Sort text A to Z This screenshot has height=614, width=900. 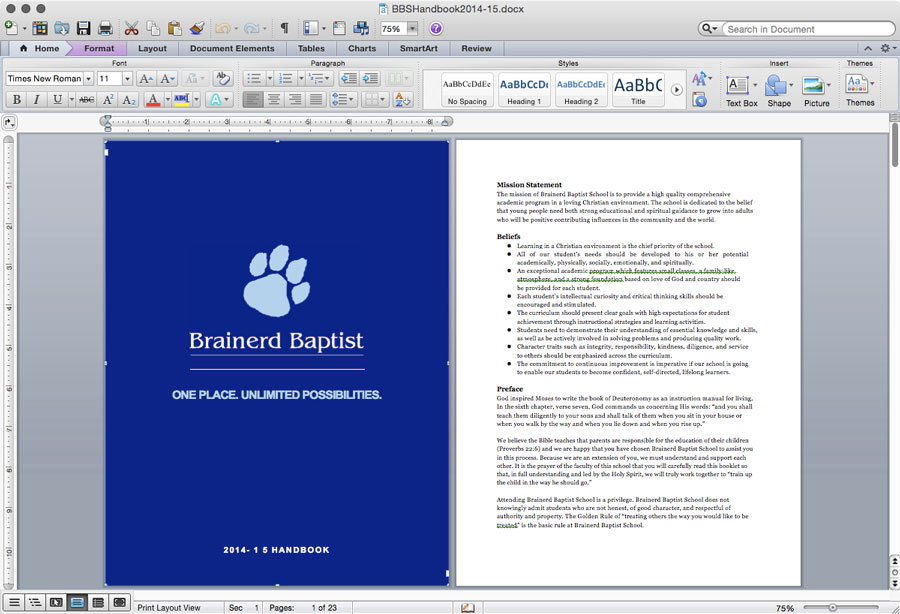click(x=403, y=100)
